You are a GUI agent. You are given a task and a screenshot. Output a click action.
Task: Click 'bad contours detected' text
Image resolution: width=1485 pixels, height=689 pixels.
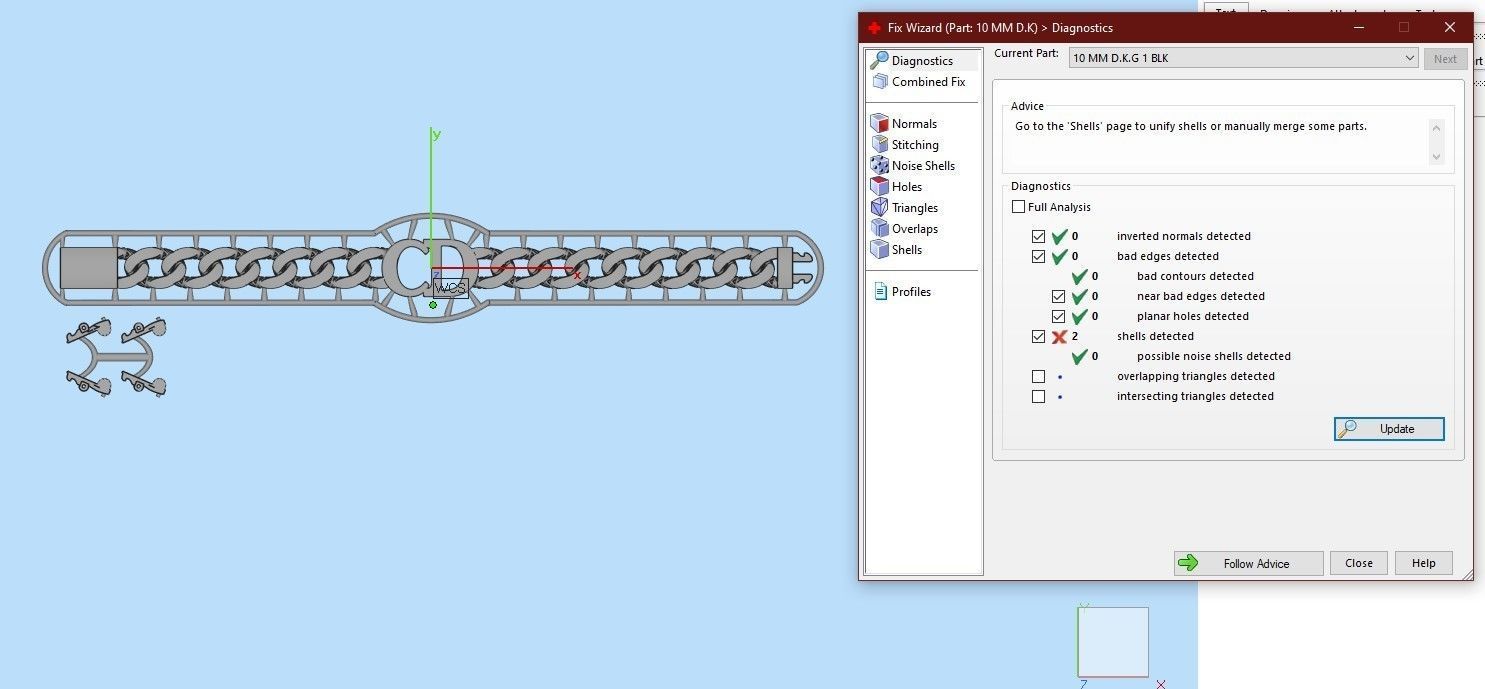click(x=1195, y=276)
